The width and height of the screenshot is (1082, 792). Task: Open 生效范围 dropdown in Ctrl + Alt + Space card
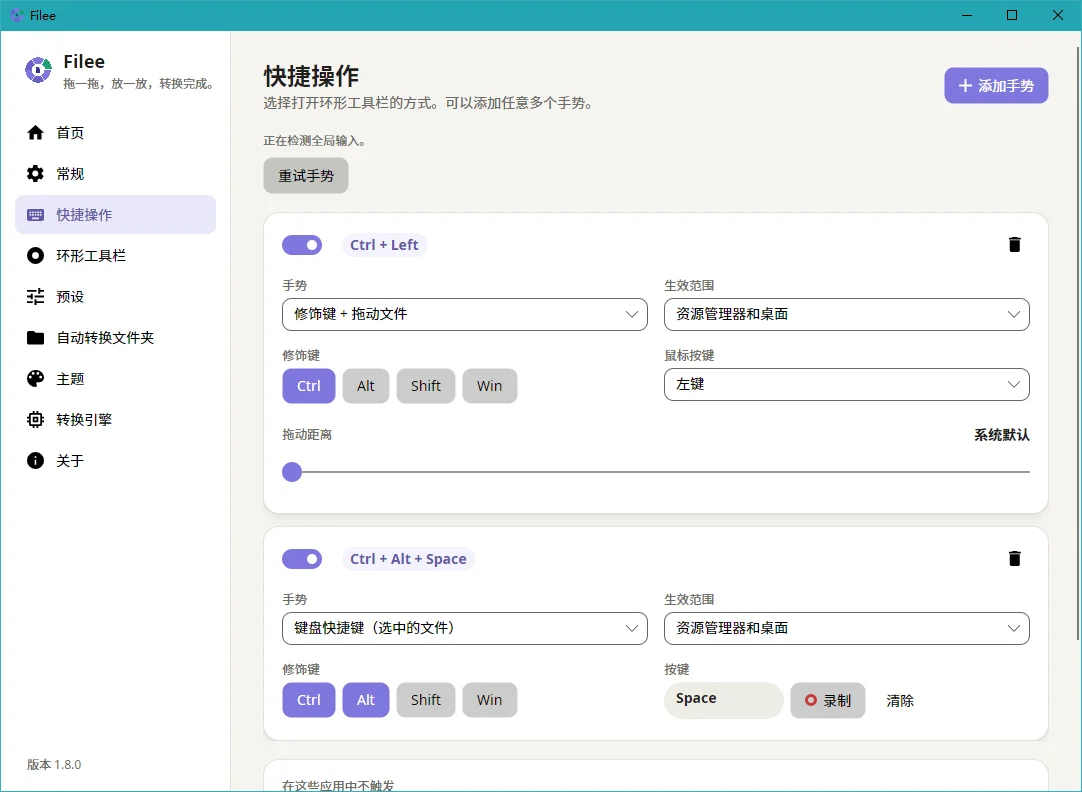pyautogui.click(x=847, y=628)
